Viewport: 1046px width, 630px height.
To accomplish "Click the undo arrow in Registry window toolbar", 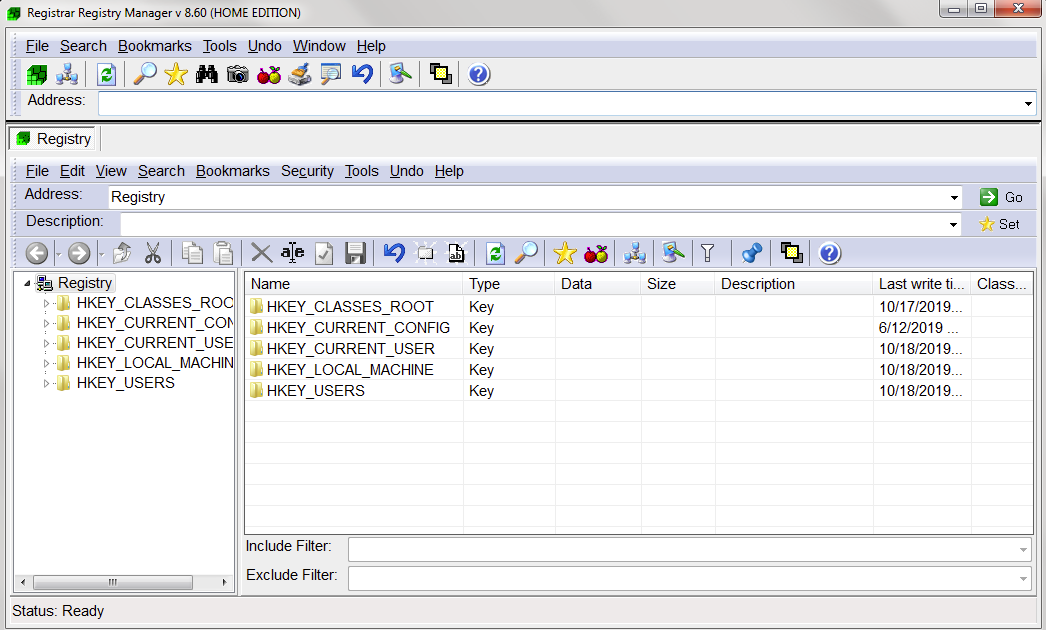I will (x=394, y=253).
